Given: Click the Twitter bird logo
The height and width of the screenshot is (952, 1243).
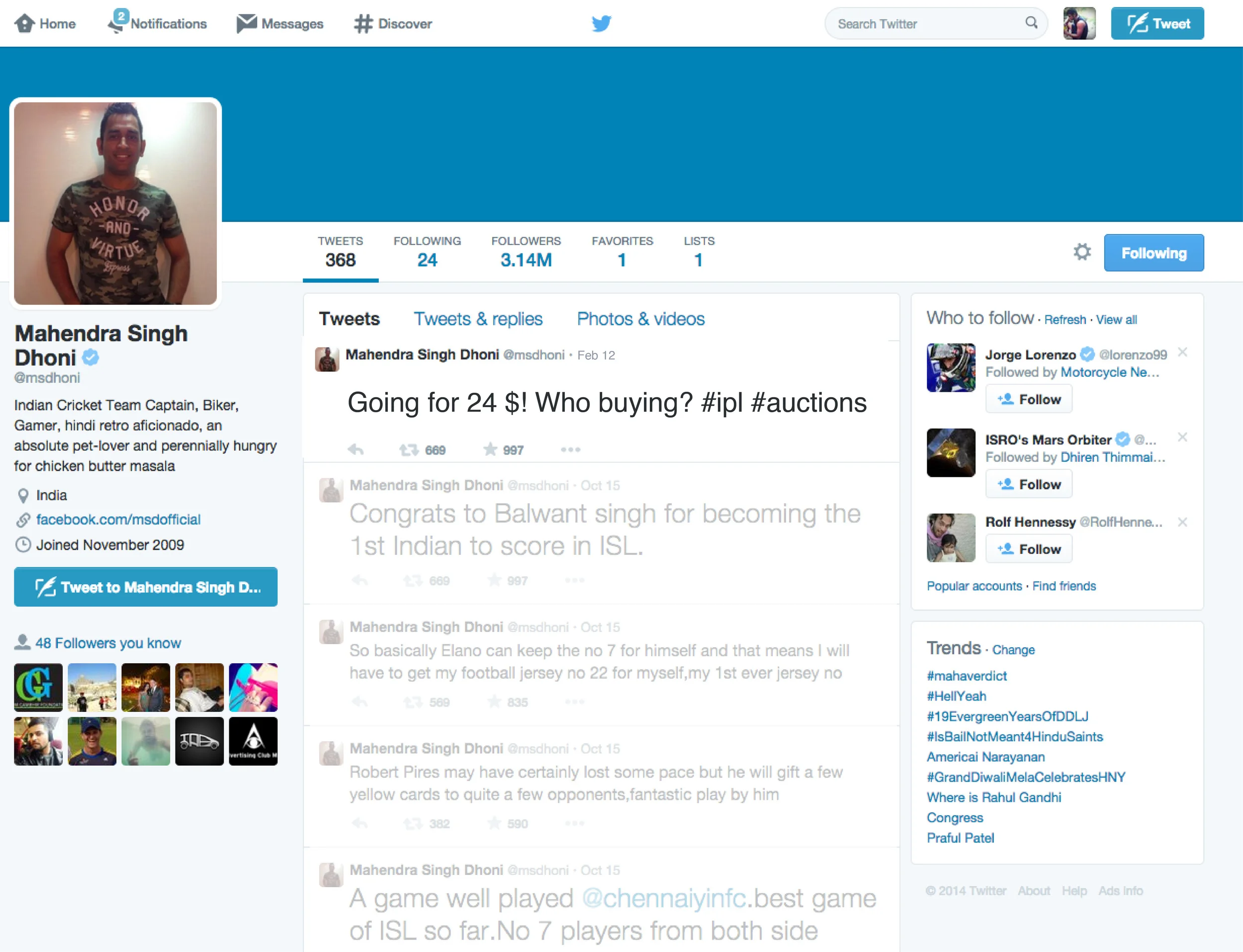Looking at the screenshot, I should (602, 23).
